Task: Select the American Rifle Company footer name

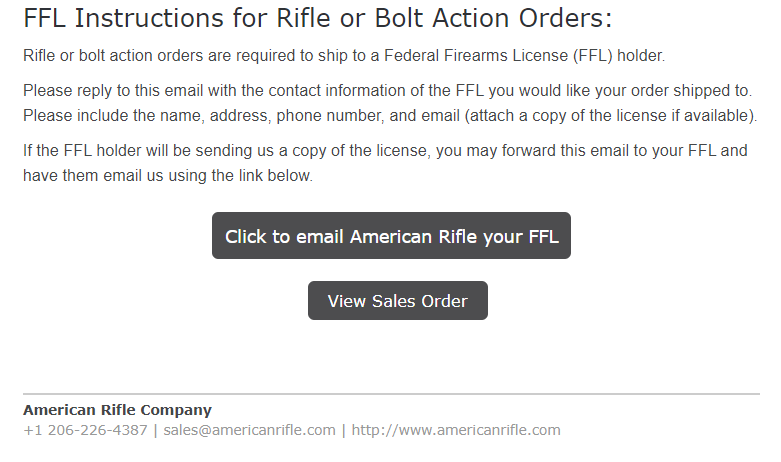Action: [118, 410]
